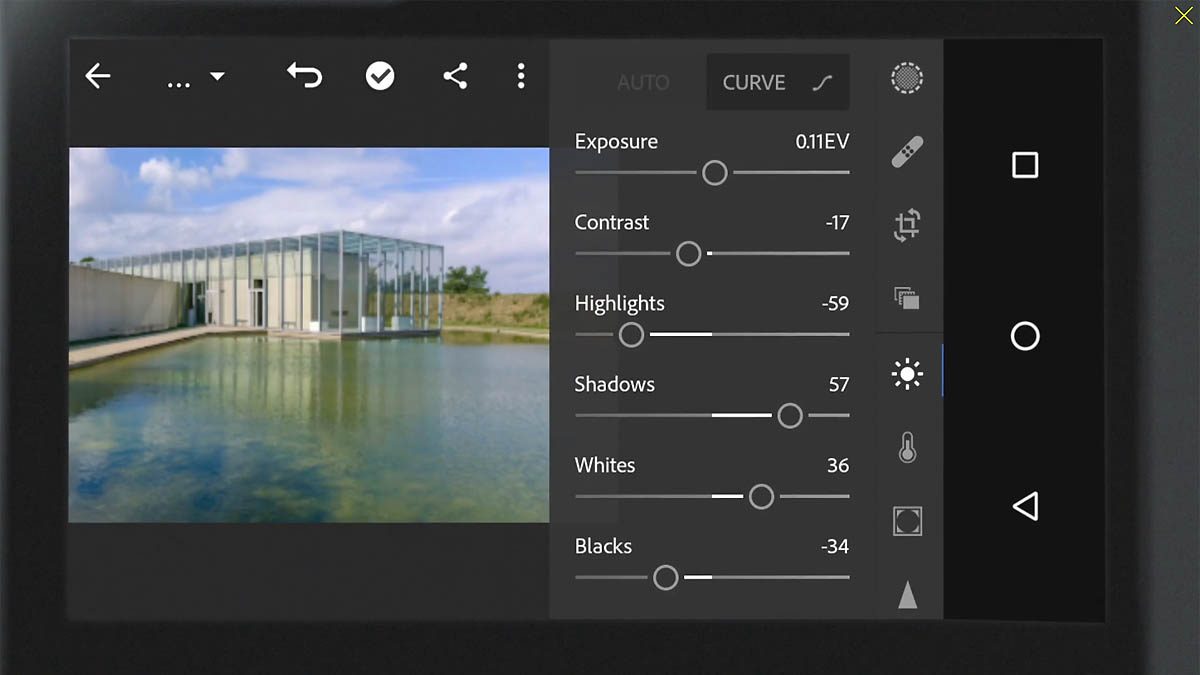Click the Shadows slider handle
The image size is (1200, 675).
pos(790,416)
